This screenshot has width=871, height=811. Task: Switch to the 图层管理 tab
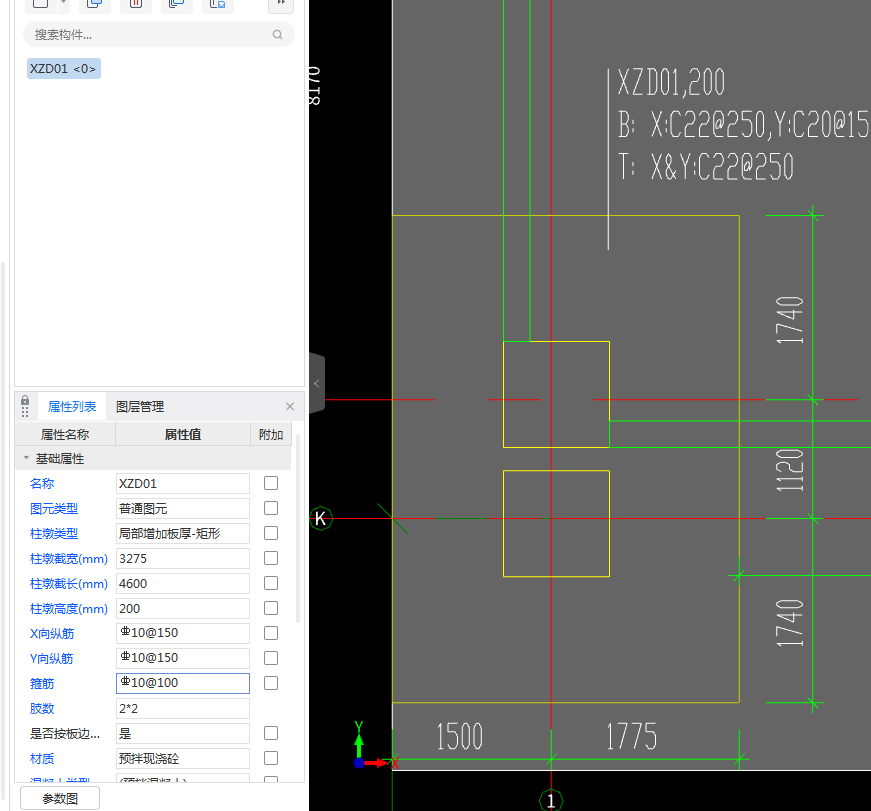click(140, 407)
